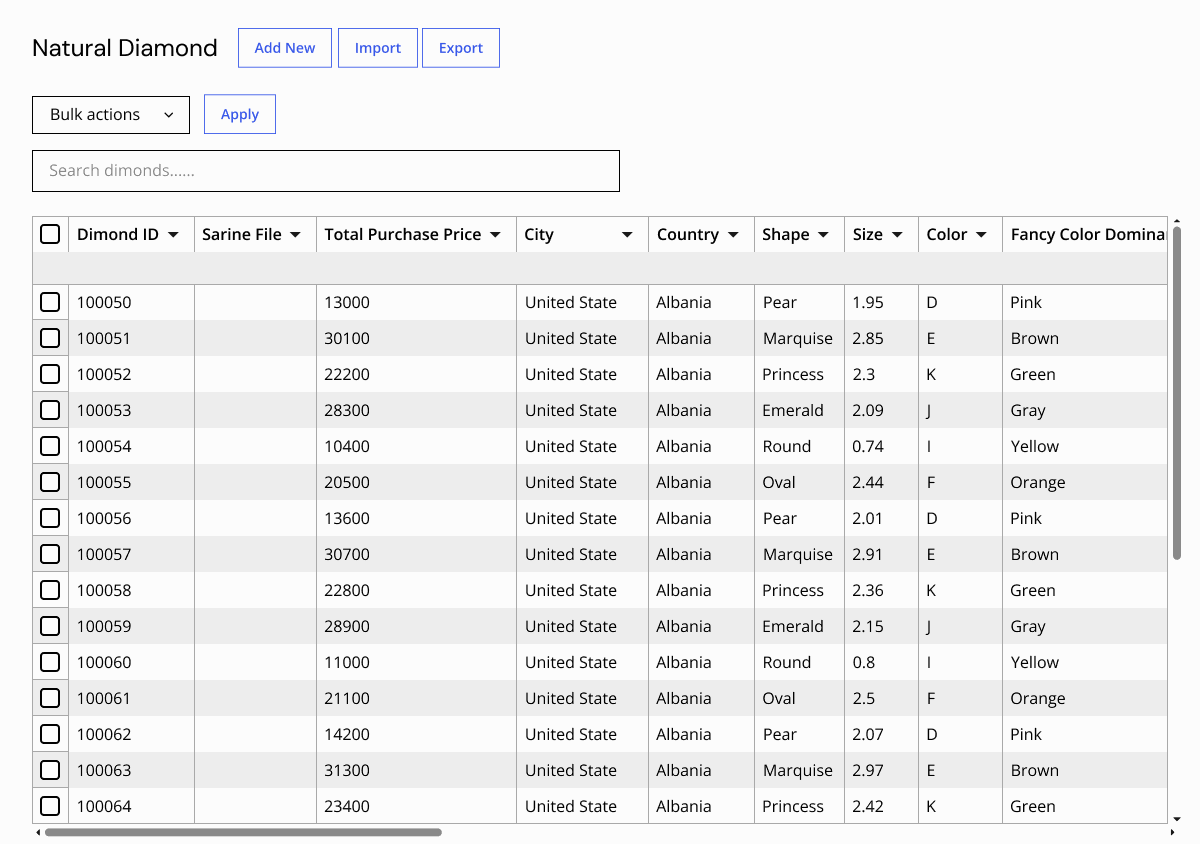Image resolution: width=1200 pixels, height=844 pixels.
Task: Check the box for diamond 100050
Action: click(x=50, y=302)
